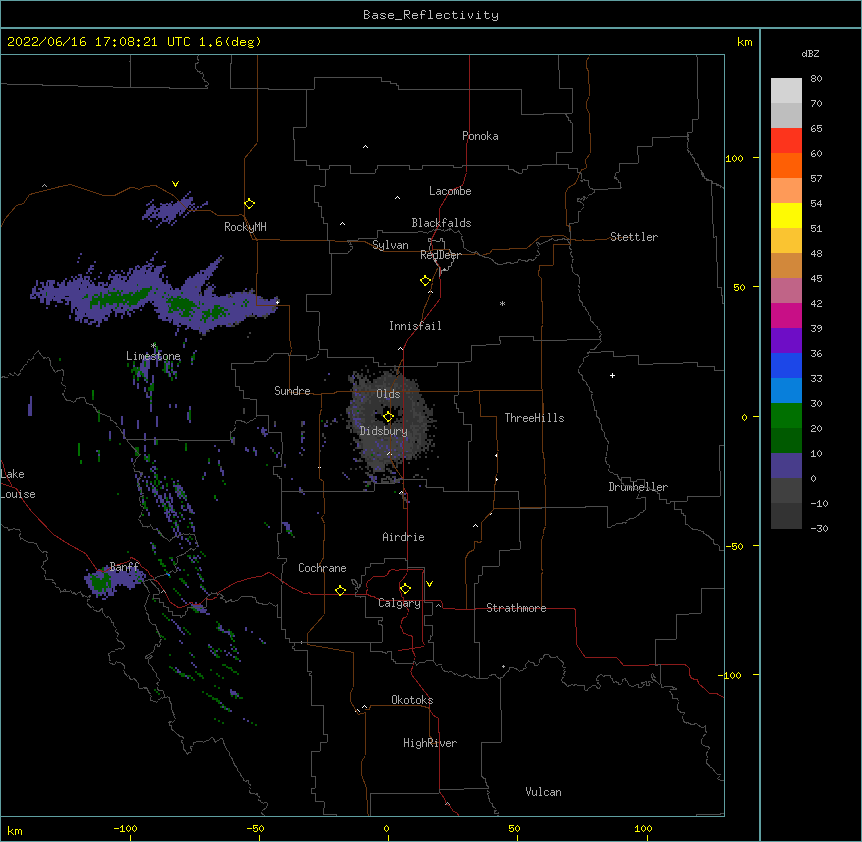Choose the magenta 39-42 dBZ legend swatch
The width and height of the screenshot is (862, 842).
click(786, 315)
